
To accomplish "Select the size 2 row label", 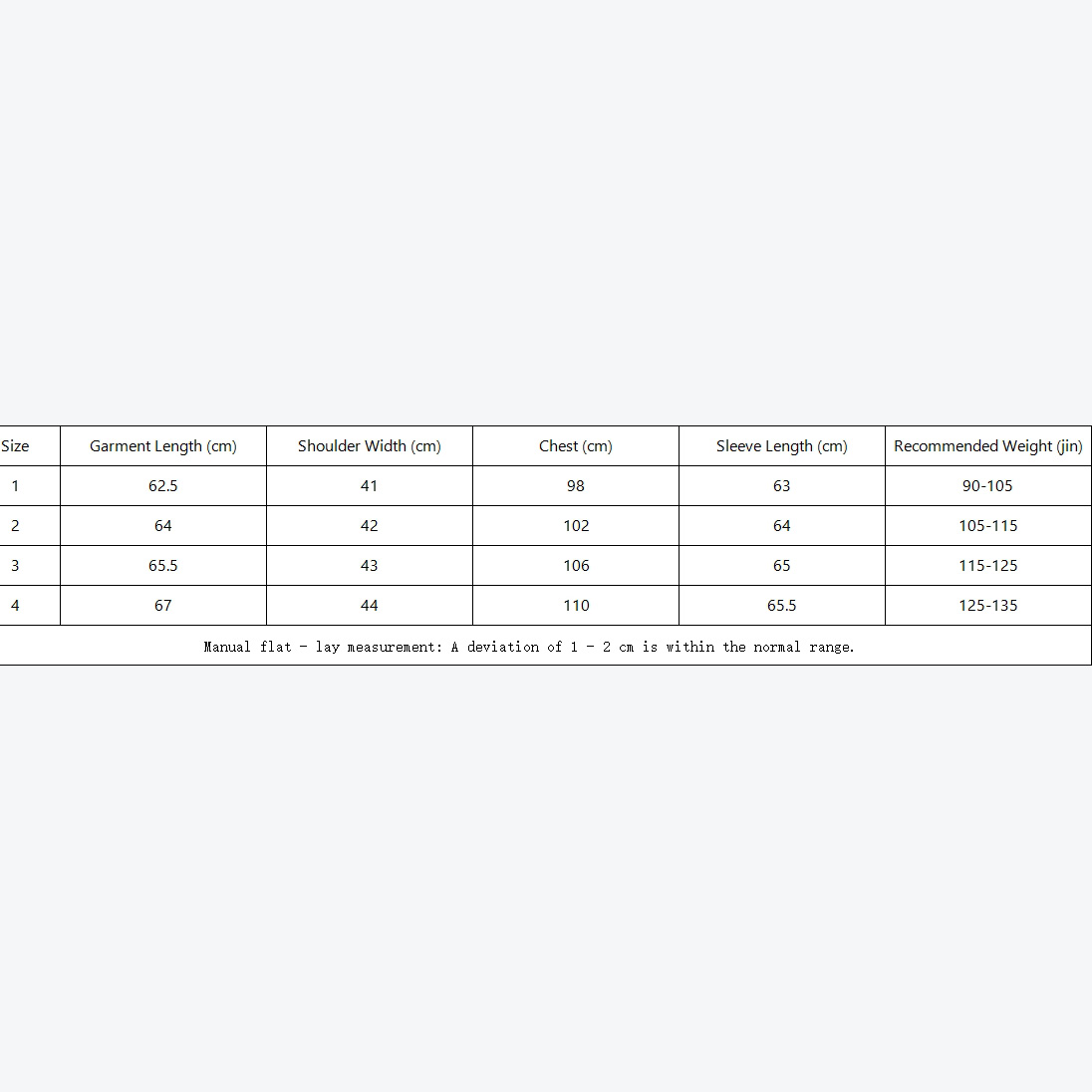I will [x=15, y=526].
